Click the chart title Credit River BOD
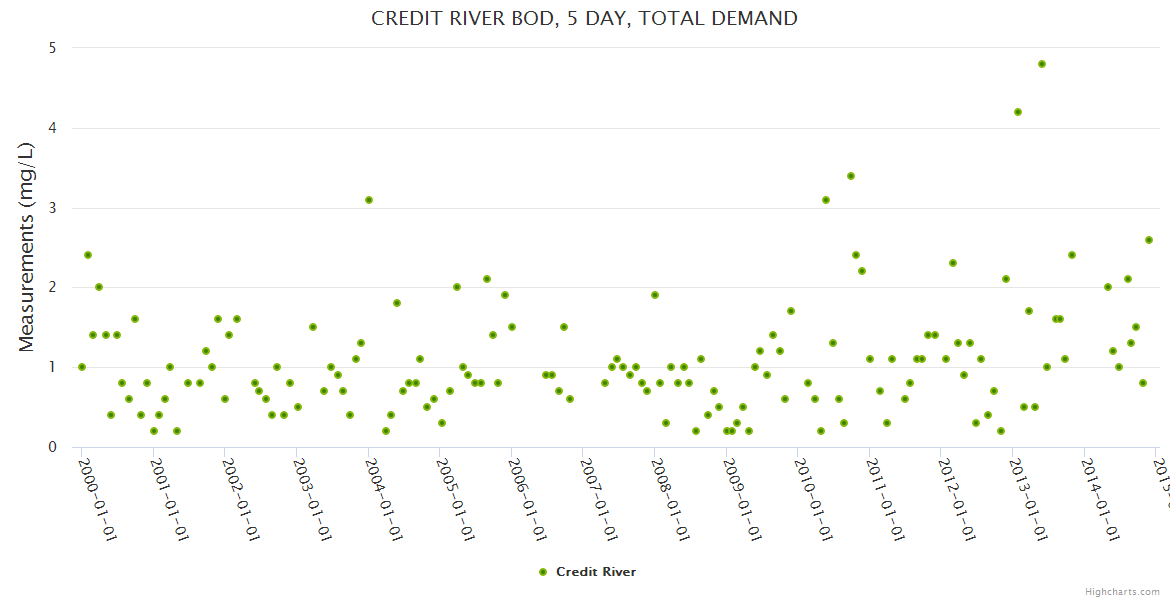The height and width of the screenshot is (600, 1170). [584, 18]
